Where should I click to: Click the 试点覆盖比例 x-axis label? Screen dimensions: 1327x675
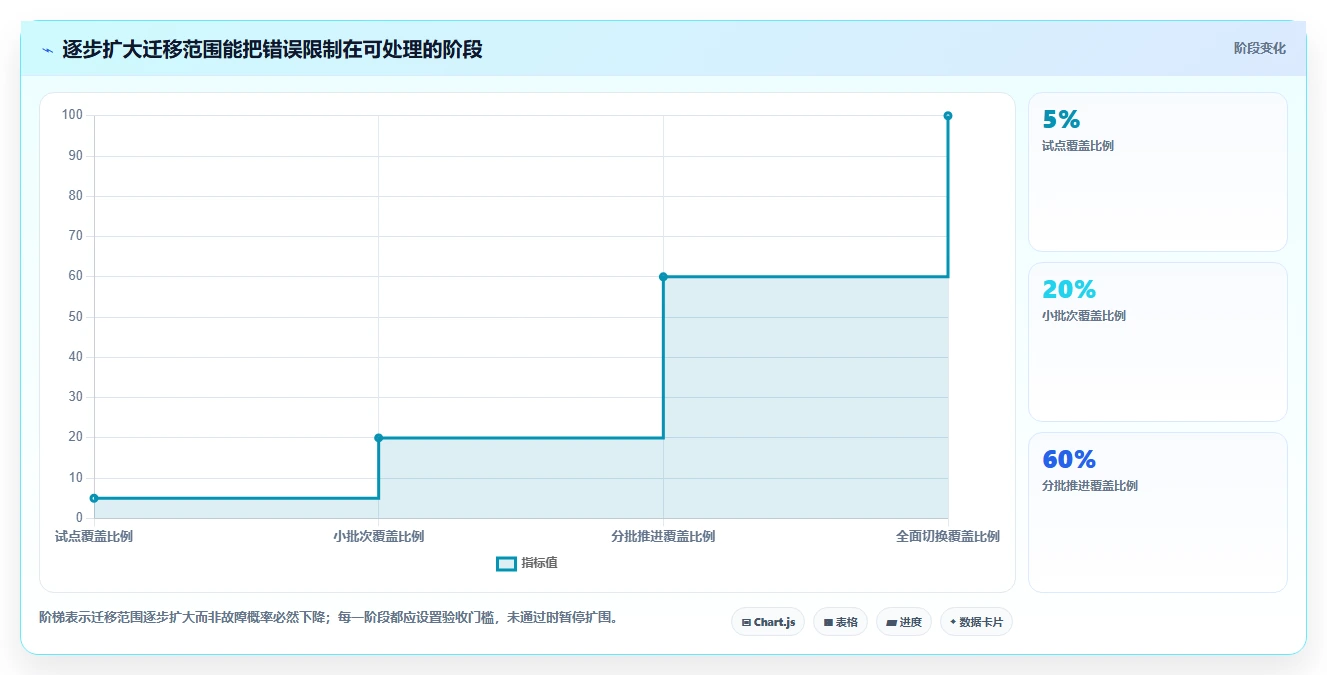[x=94, y=536]
